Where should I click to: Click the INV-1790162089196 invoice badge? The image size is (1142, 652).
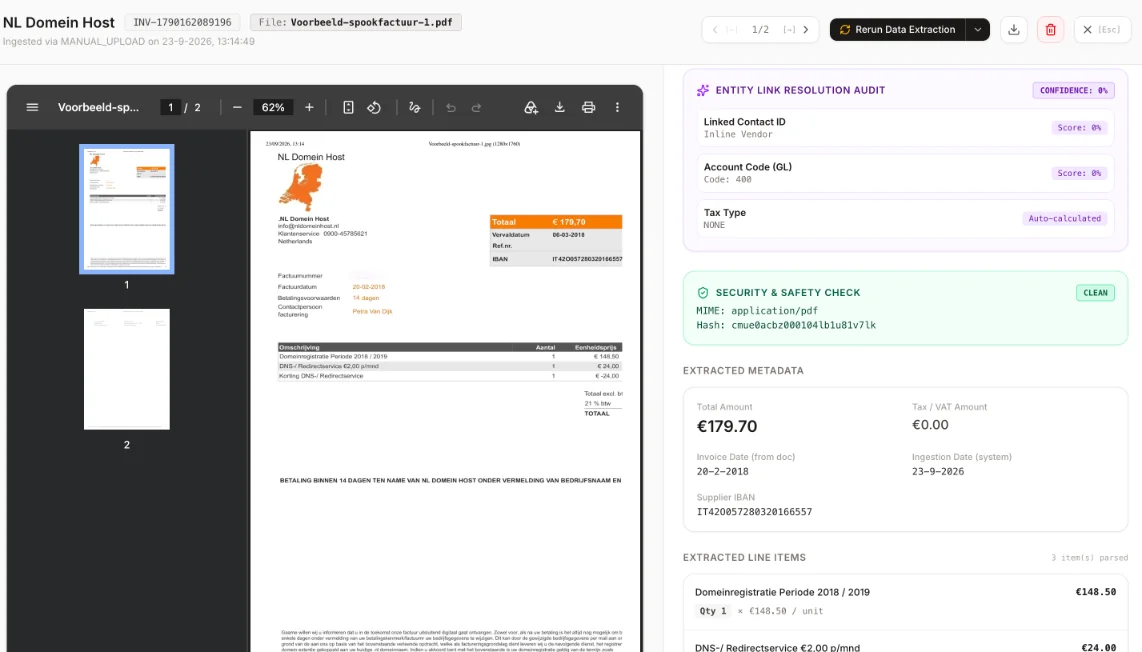pos(182,23)
